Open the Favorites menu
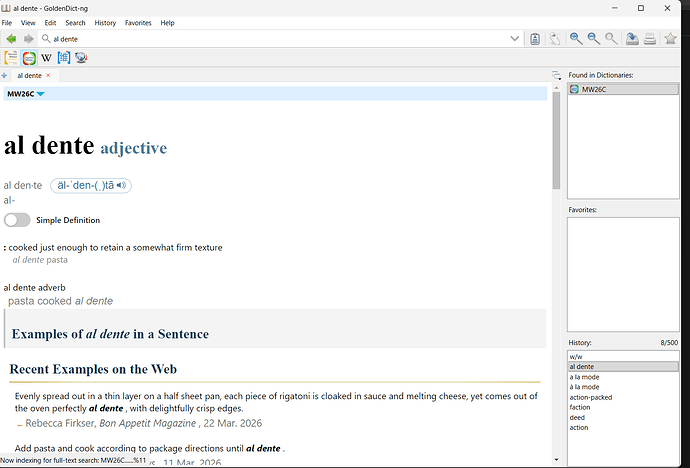This screenshot has height=468, width=690. 138,23
